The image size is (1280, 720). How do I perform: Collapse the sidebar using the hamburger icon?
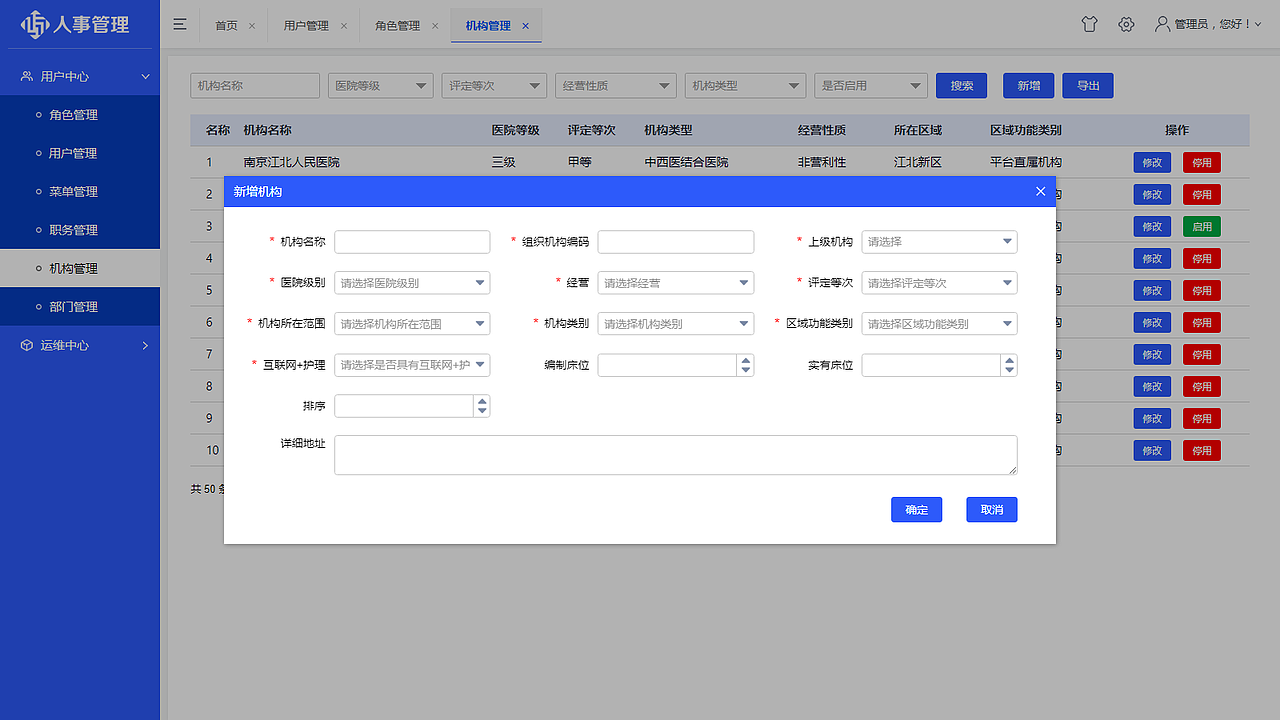pyautogui.click(x=179, y=24)
